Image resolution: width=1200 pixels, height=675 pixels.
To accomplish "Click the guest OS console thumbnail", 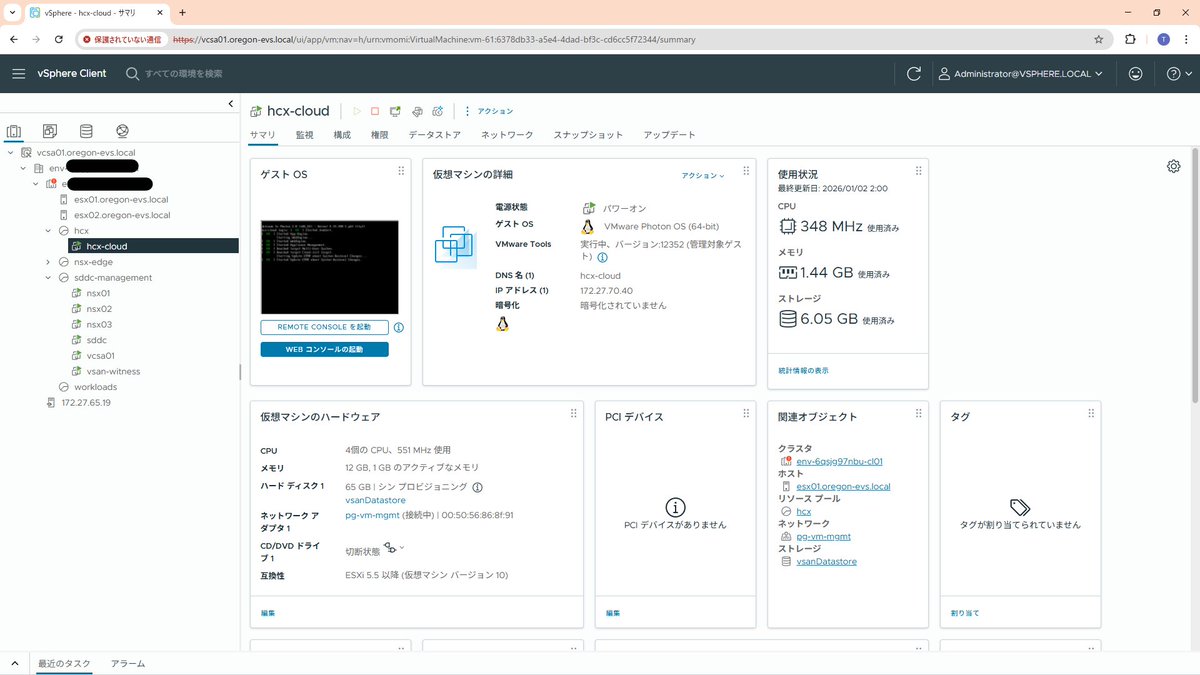I will [330, 267].
